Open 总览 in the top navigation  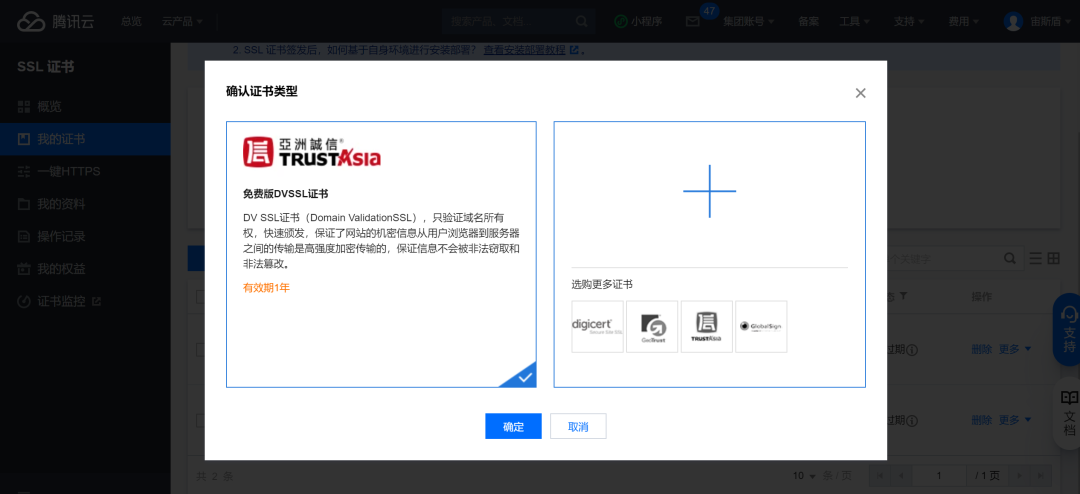[131, 21]
